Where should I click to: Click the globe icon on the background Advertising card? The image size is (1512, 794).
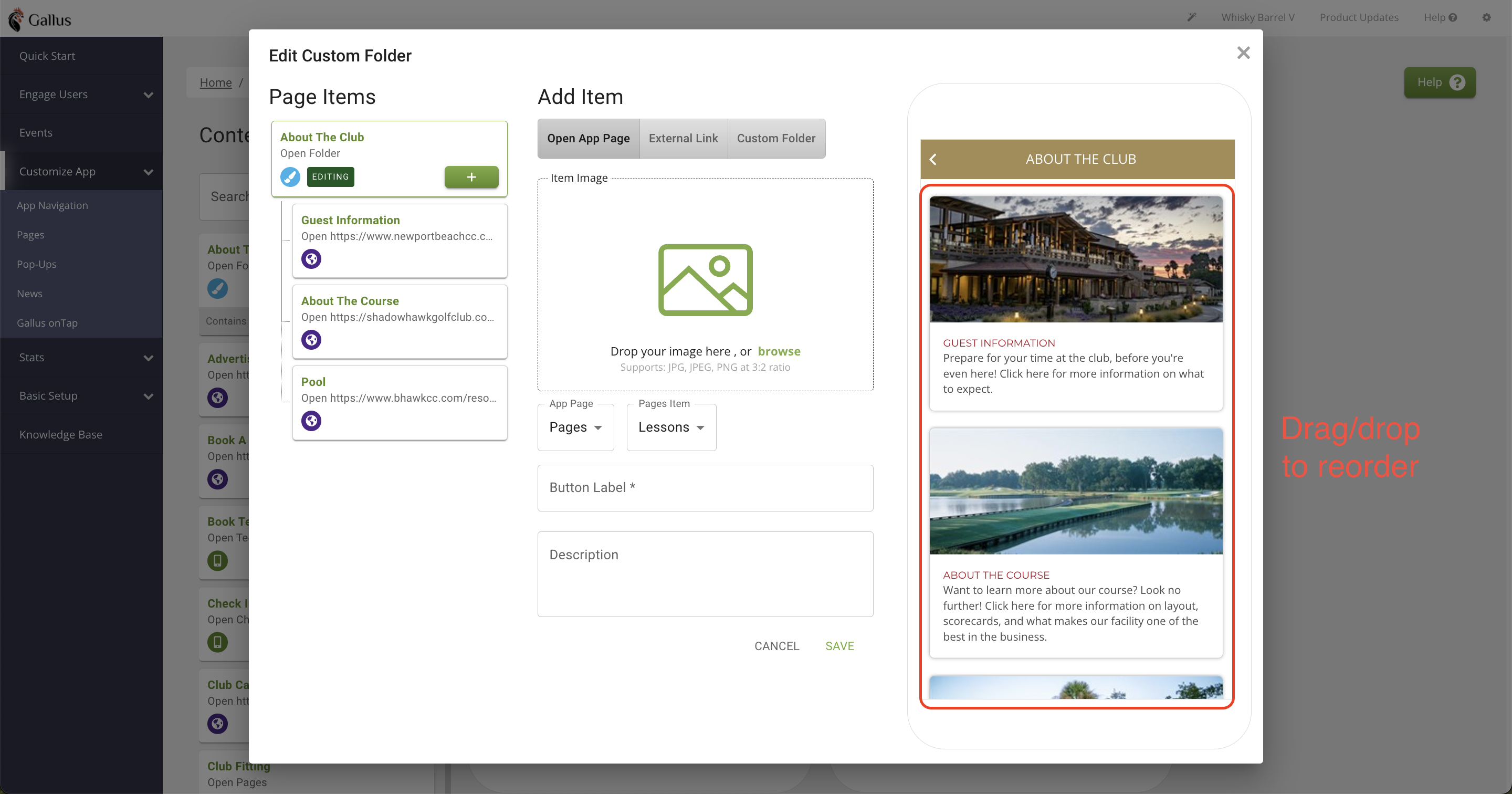coord(217,398)
